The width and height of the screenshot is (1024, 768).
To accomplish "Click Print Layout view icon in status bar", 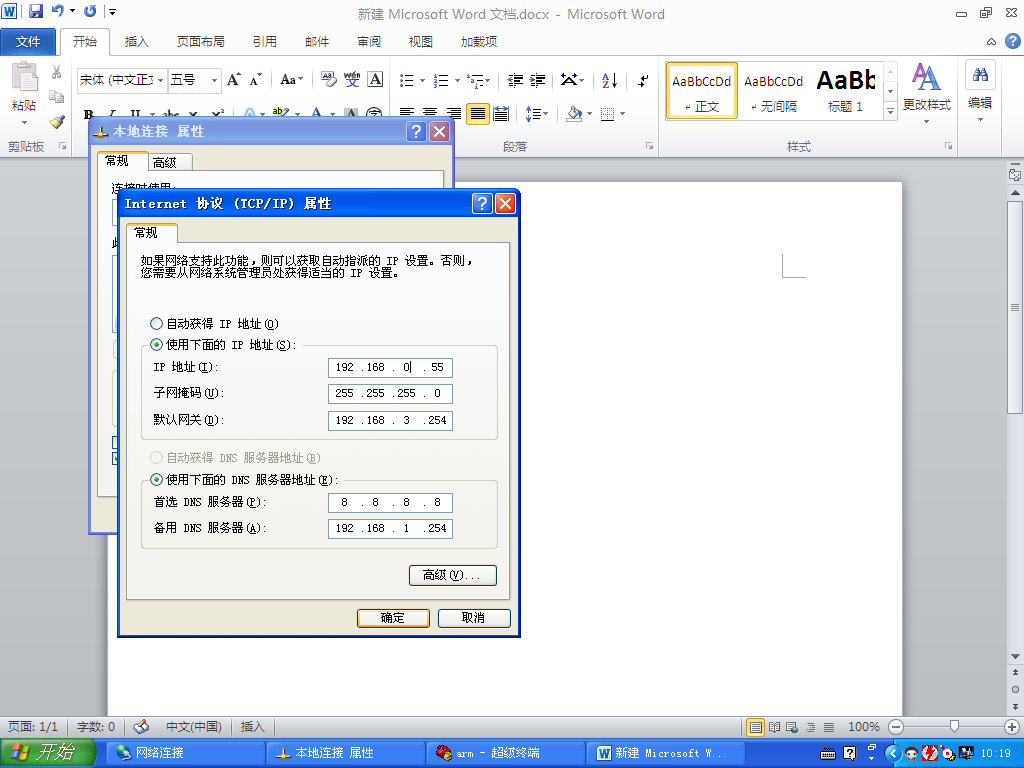I will (x=756, y=727).
